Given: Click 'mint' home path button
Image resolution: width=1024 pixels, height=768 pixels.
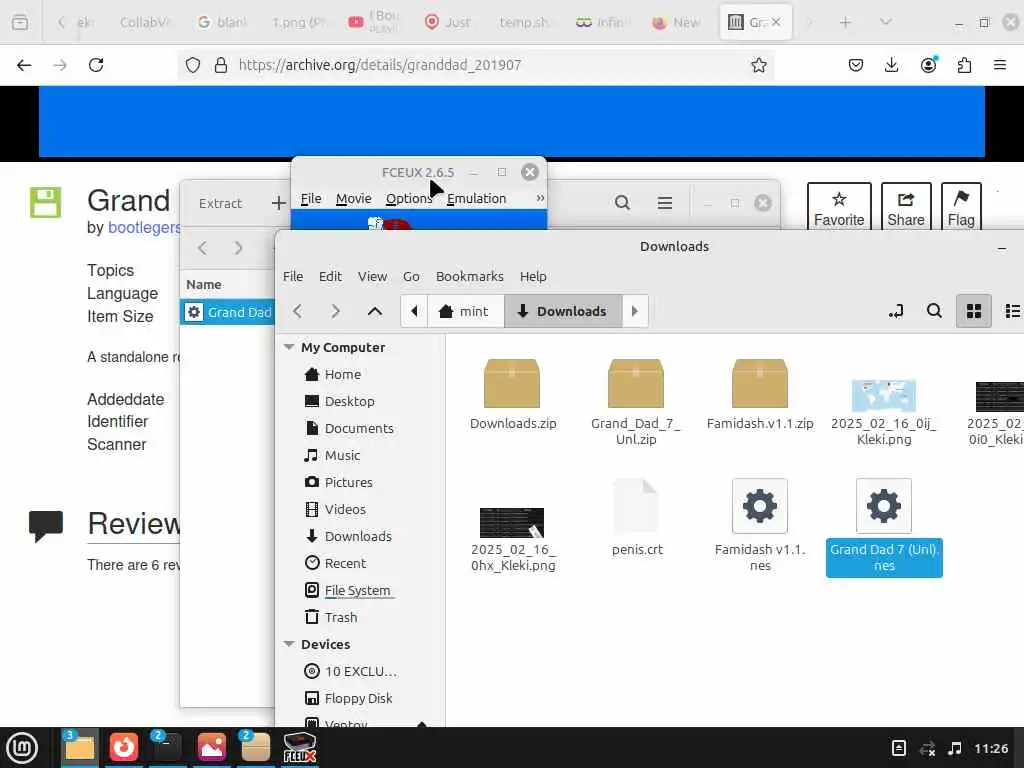Looking at the screenshot, I should pyautogui.click(x=466, y=311).
